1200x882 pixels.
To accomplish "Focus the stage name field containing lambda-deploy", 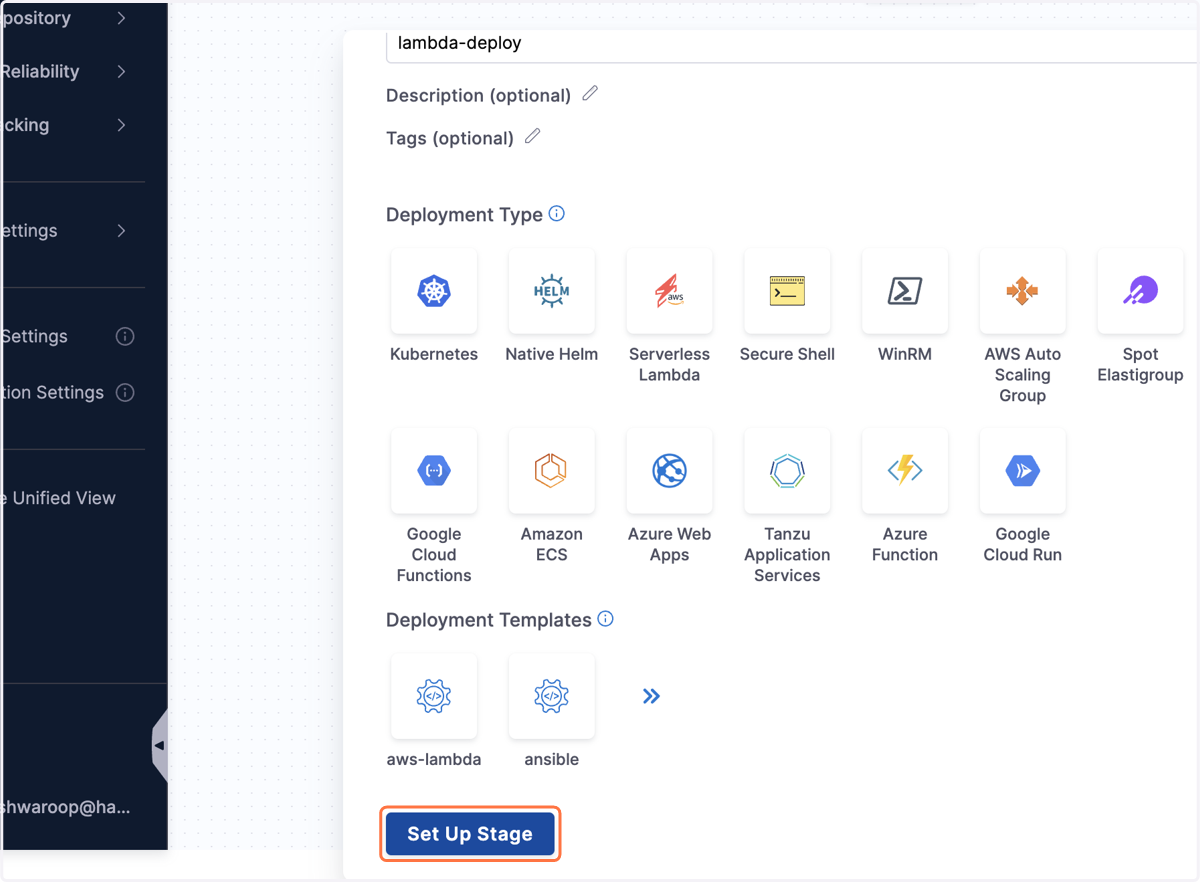I will click(792, 45).
